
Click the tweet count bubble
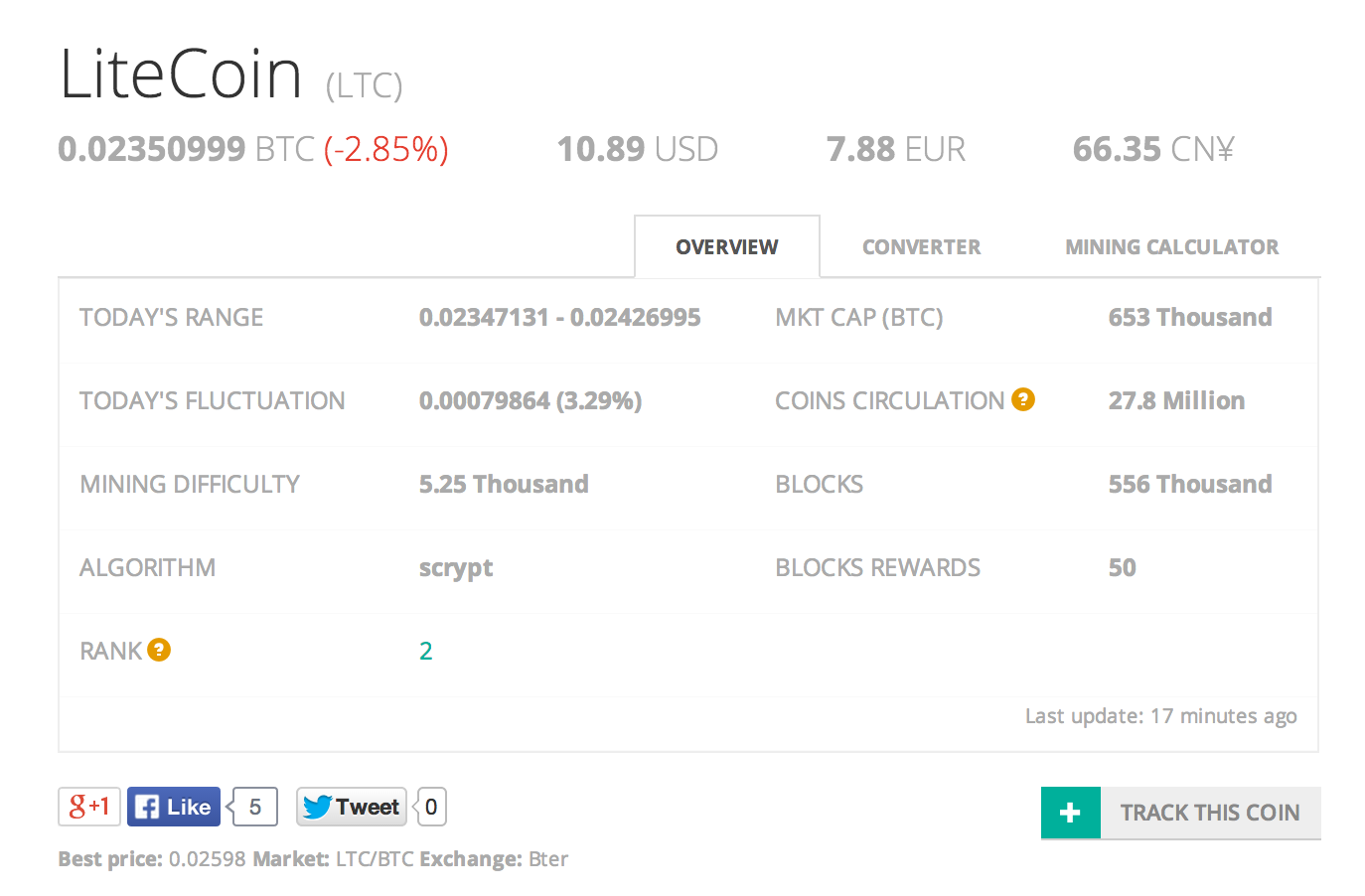[x=431, y=807]
